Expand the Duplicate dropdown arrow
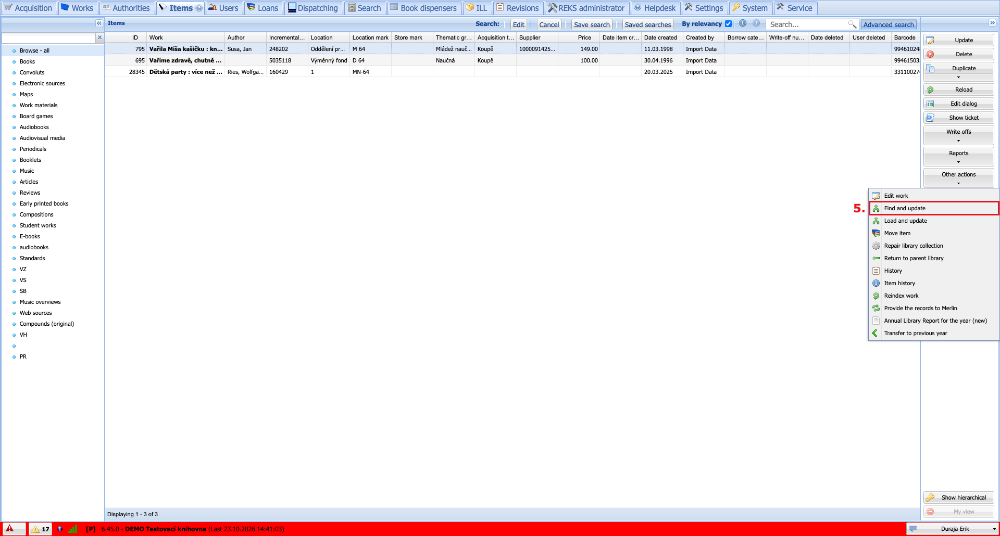Viewport: 1000px width, 536px height. click(x=958, y=77)
